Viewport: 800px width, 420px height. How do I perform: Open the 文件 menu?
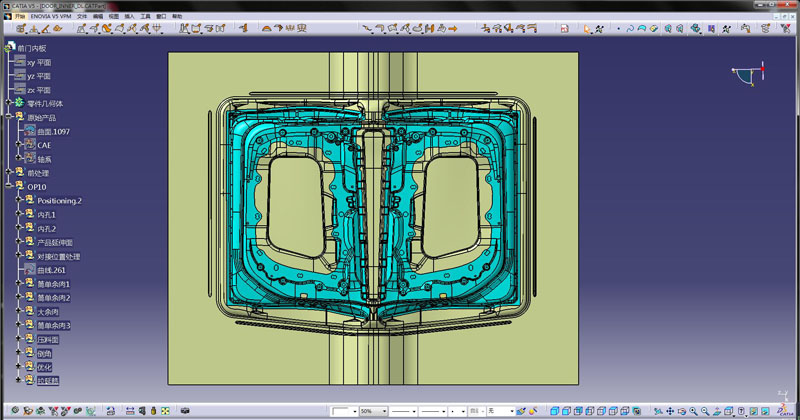click(82, 17)
